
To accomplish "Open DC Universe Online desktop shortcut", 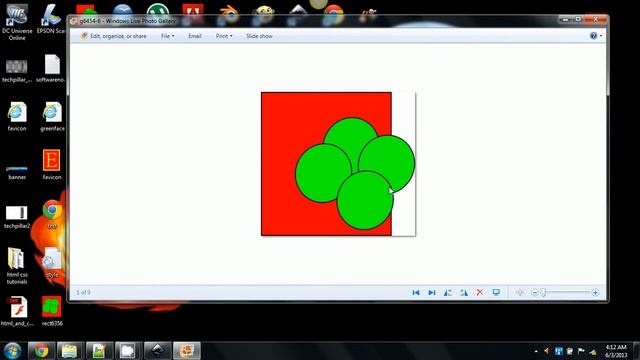I will point(17,22).
